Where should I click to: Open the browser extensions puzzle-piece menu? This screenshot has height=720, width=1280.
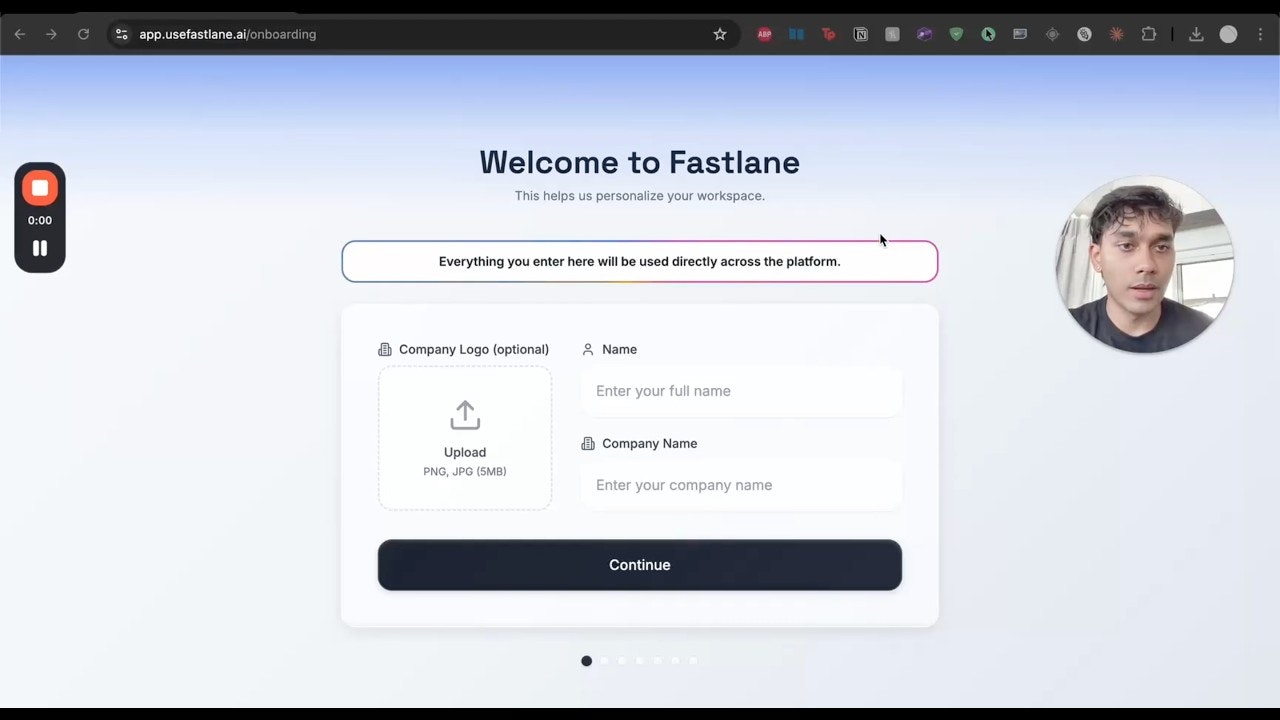coord(1148,34)
